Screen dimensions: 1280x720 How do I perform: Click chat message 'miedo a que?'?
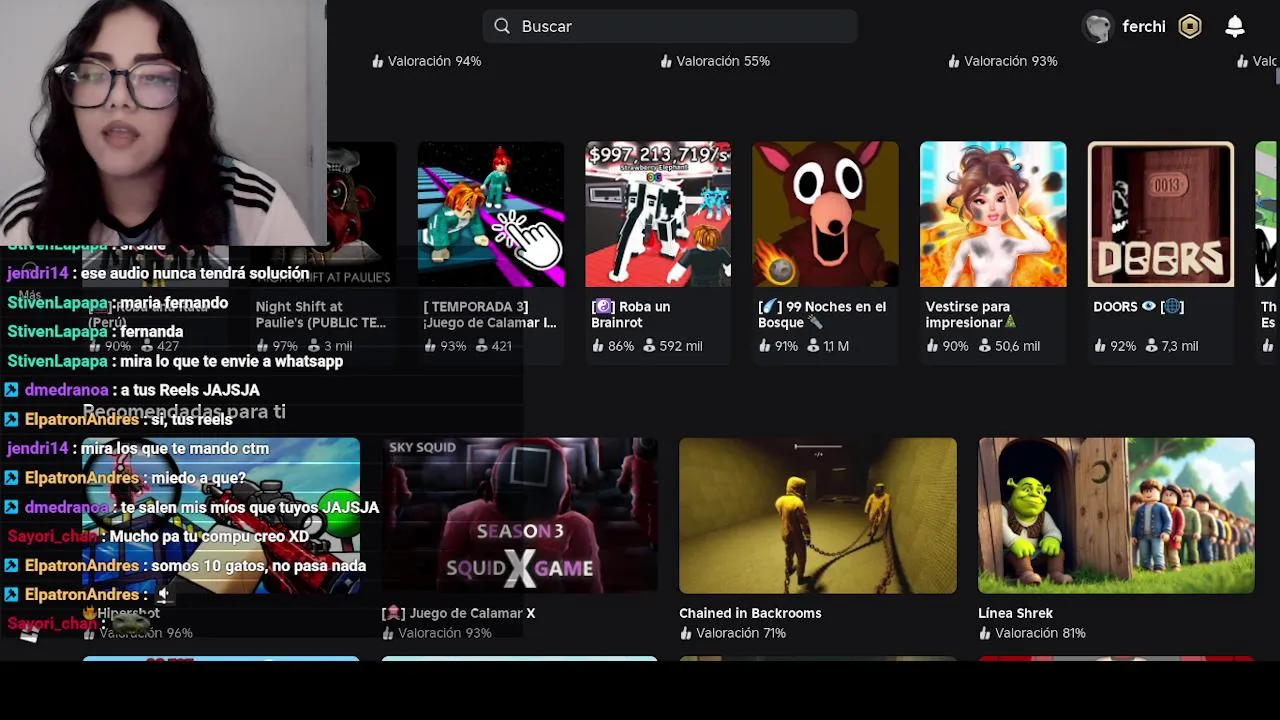tap(199, 478)
